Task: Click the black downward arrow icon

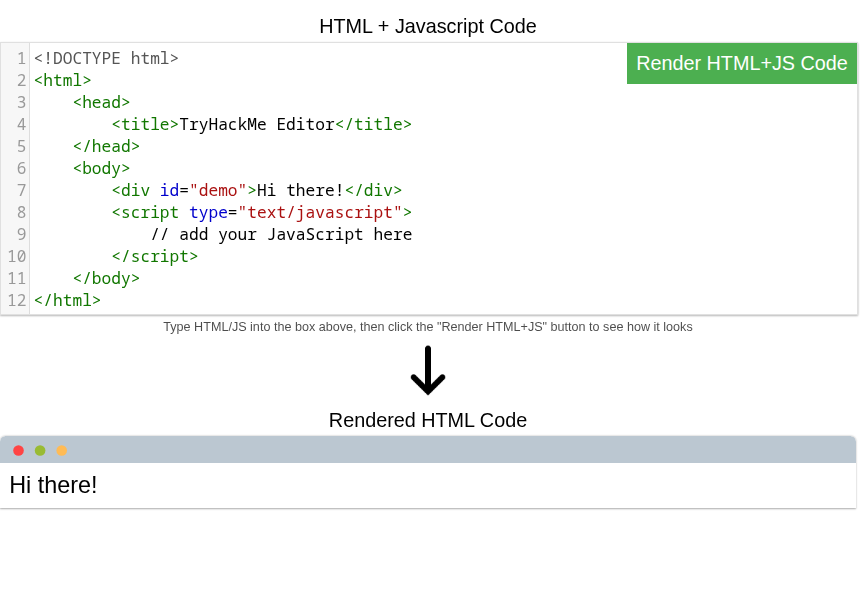Action: (428, 371)
